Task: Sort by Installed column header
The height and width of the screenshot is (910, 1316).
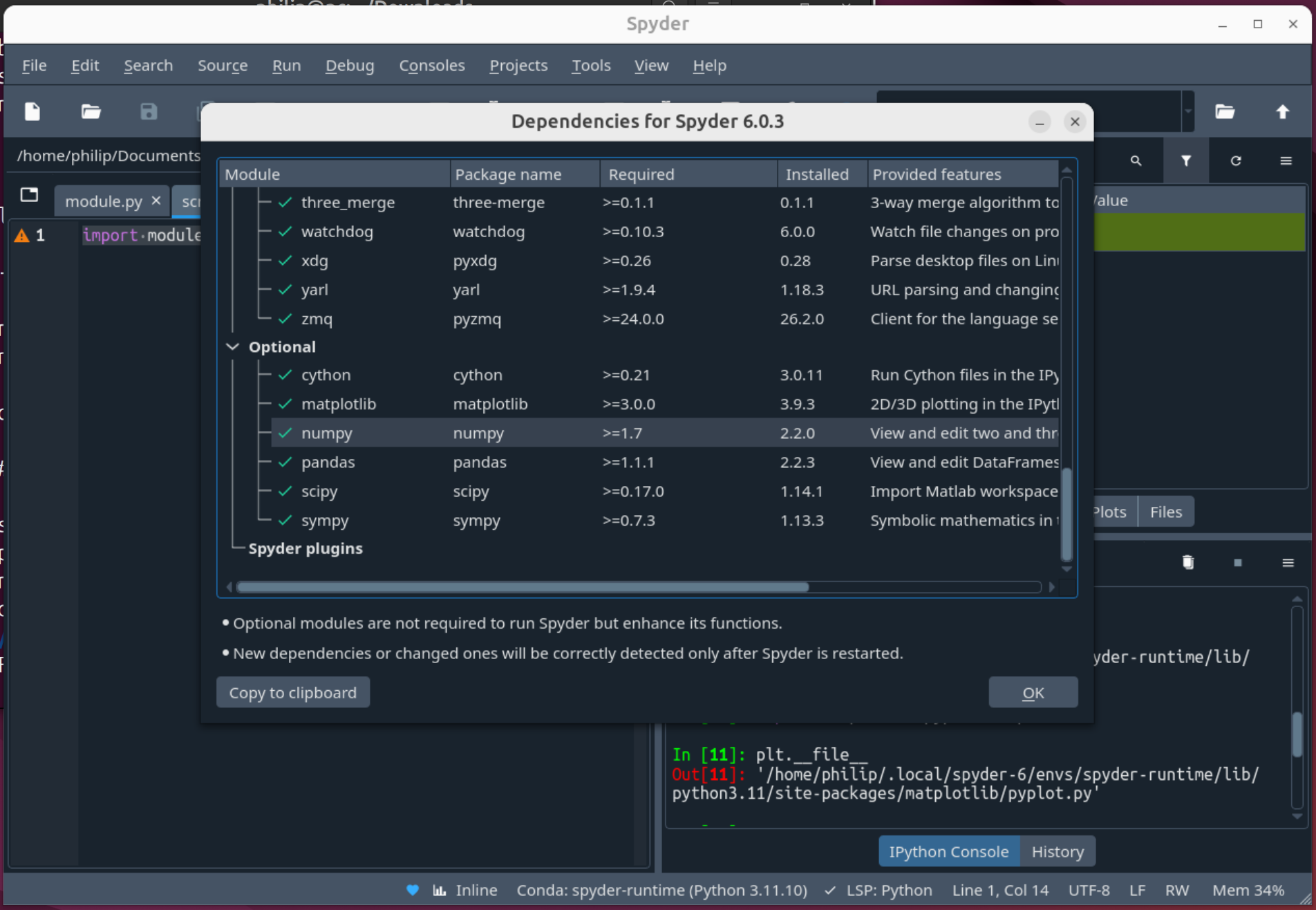Action: pyautogui.click(x=822, y=174)
